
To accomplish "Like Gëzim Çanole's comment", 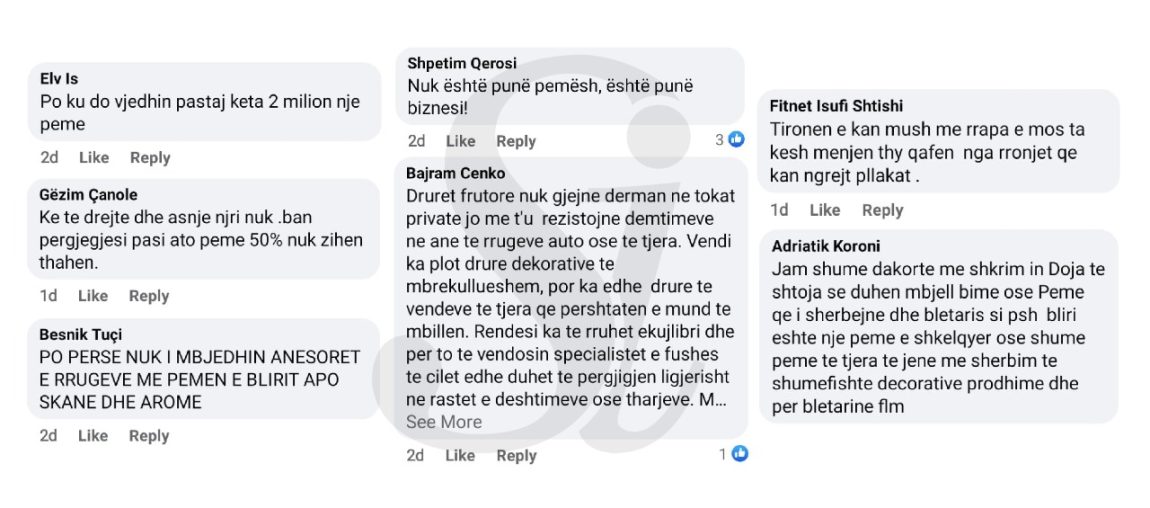I will click(x=93, y=295).
